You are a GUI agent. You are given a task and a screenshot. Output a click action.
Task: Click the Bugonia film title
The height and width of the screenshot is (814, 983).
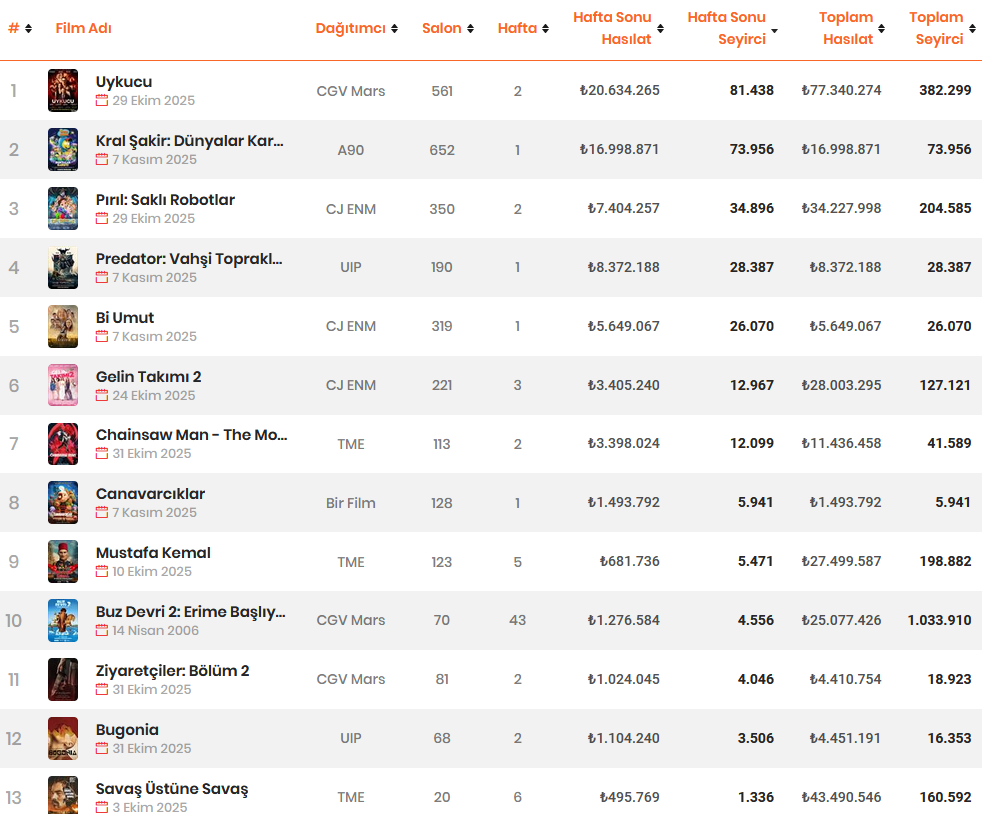[127, 730]
